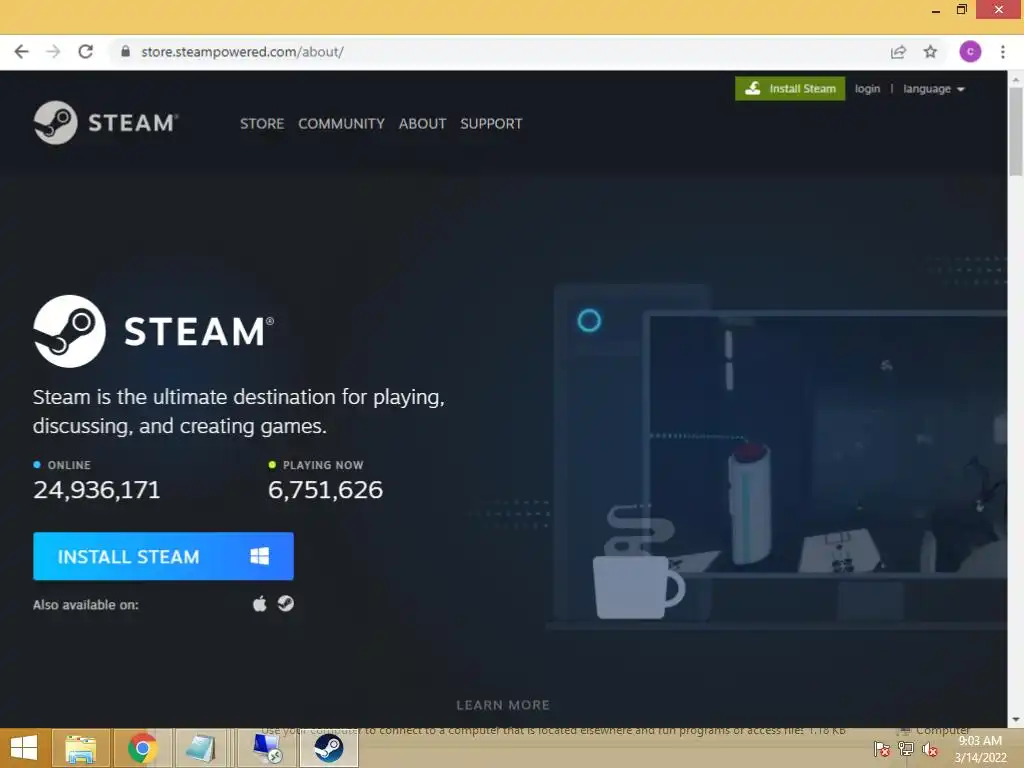
Task: Open the Notepad taskbar icon
Action: [200, 748]
